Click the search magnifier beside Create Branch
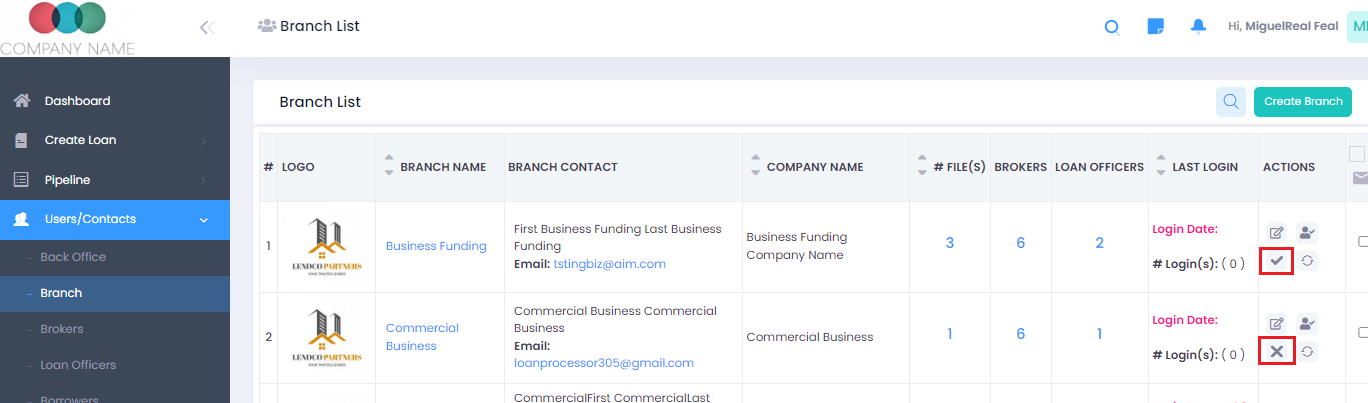Image resolution: width=1368 pixels, height=403 pixels. 1231,102
